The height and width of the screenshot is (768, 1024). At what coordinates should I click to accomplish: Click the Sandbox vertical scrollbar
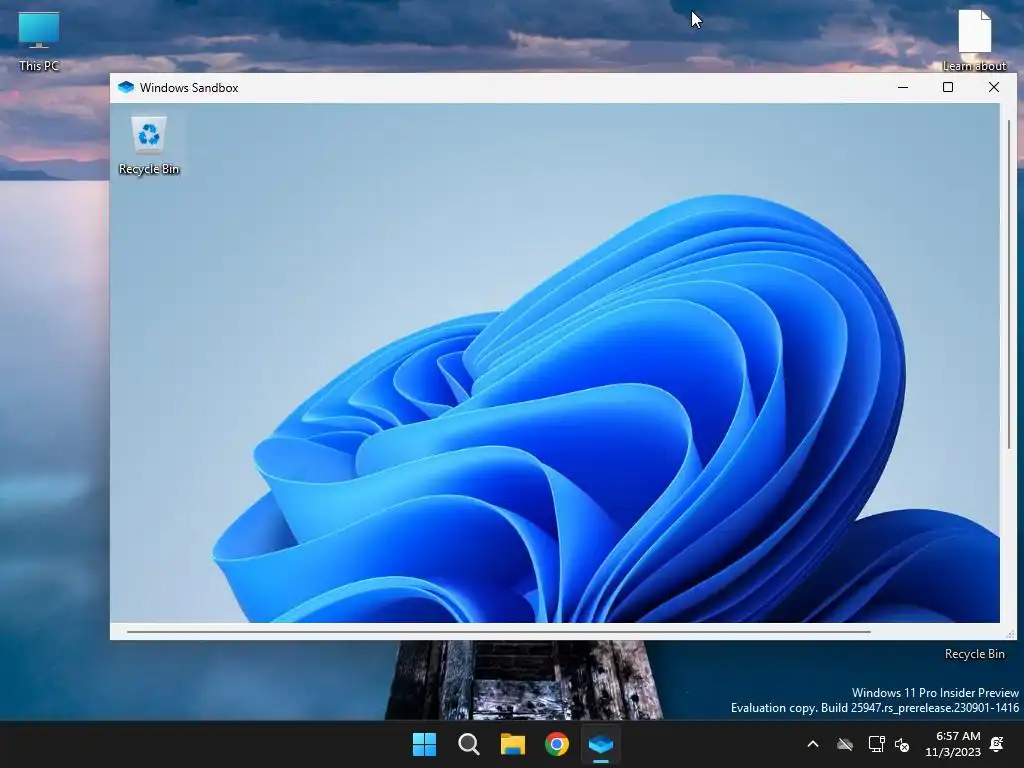pyautogui.click(x=1009, y=284)
